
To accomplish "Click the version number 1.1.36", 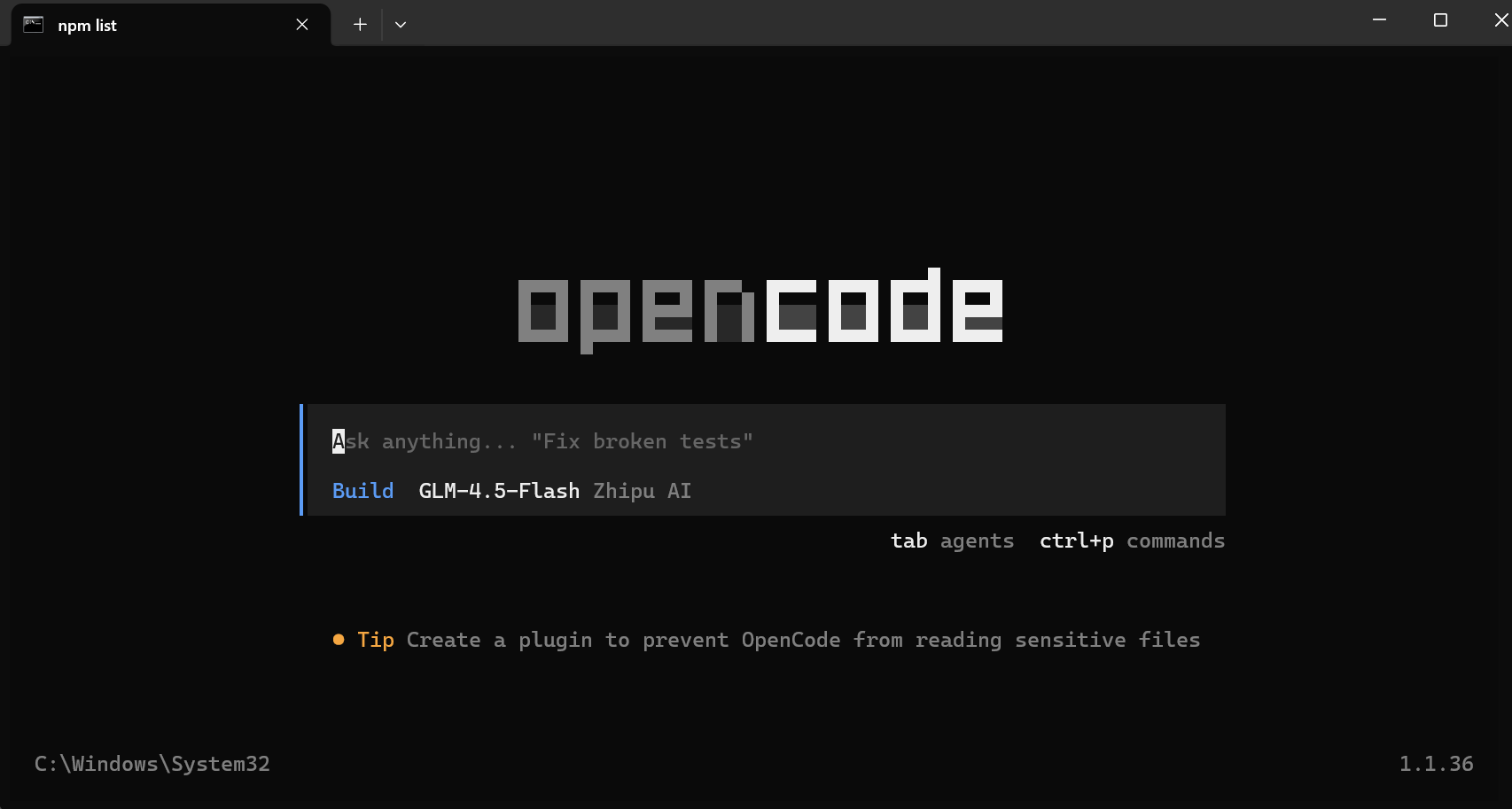I will 1437,763.
